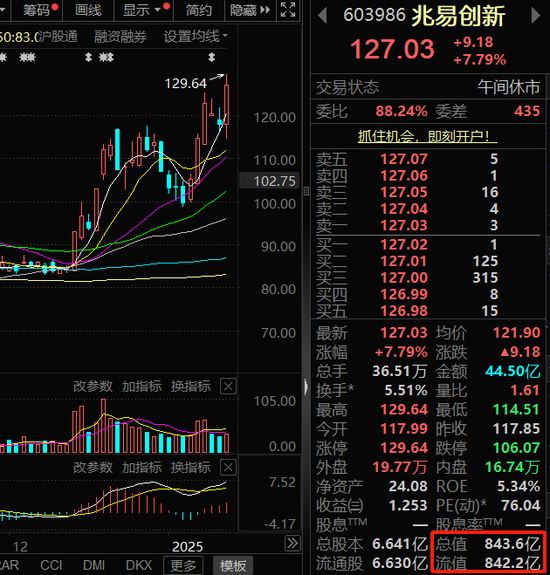Click the 总股本 value 6.641亿
The width and height of the screenshot is (550, 575).
(x=400, y=544)
